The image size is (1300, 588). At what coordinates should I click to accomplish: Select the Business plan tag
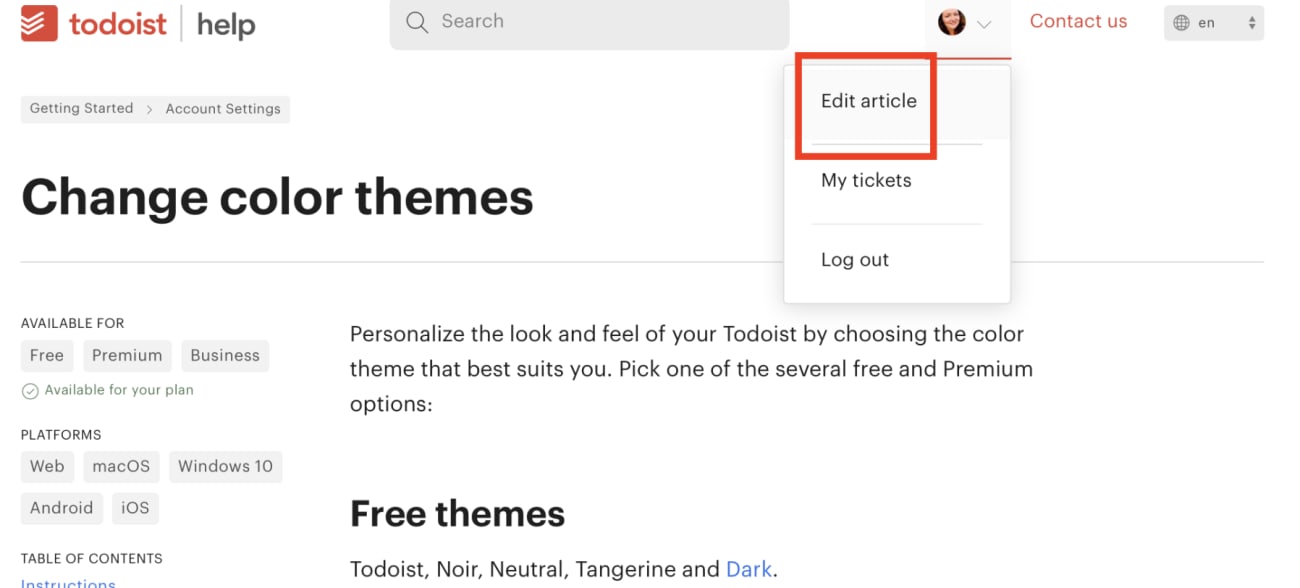pyautogui.click(x=225, y=356)
